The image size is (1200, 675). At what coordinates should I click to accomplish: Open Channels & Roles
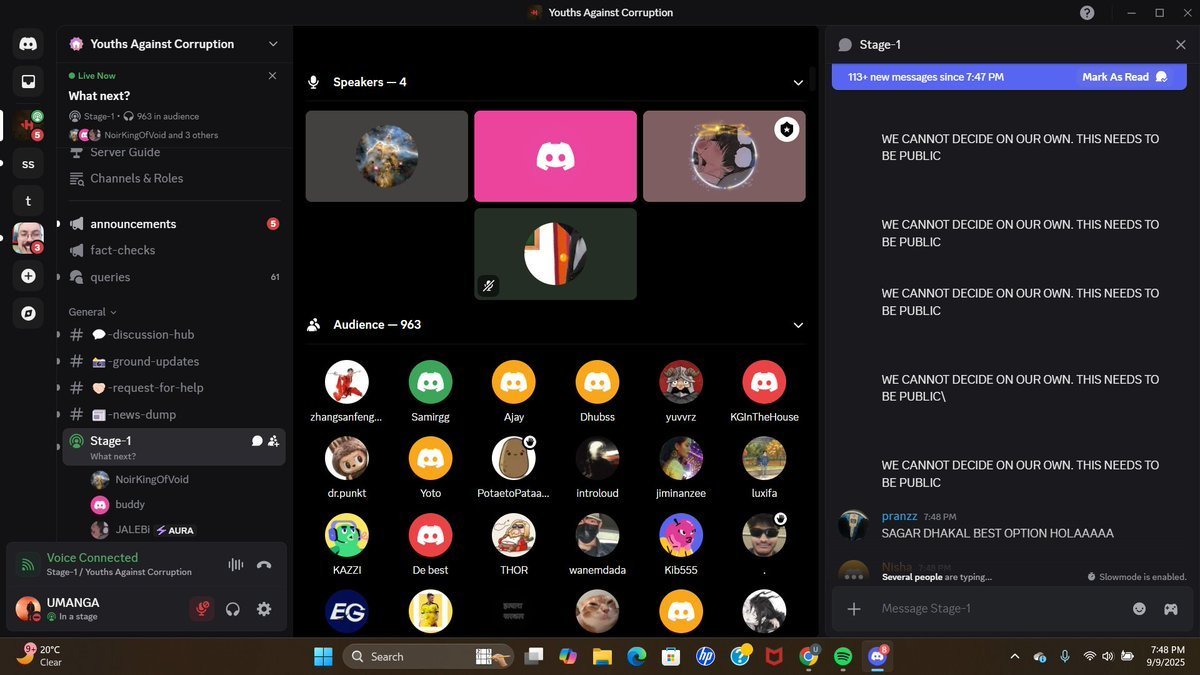pyautogui.click(x=174, y=178)
